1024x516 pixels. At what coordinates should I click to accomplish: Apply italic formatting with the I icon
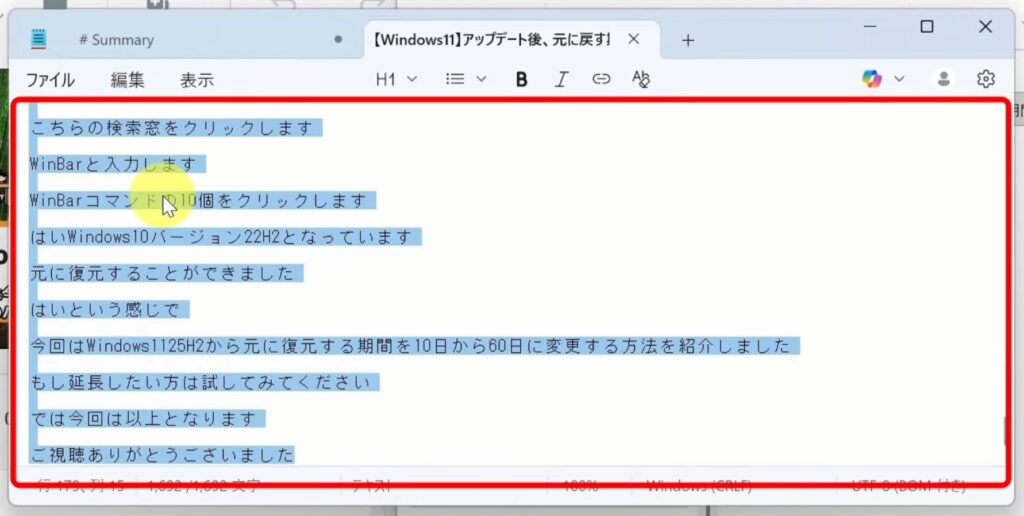[561, 79]
